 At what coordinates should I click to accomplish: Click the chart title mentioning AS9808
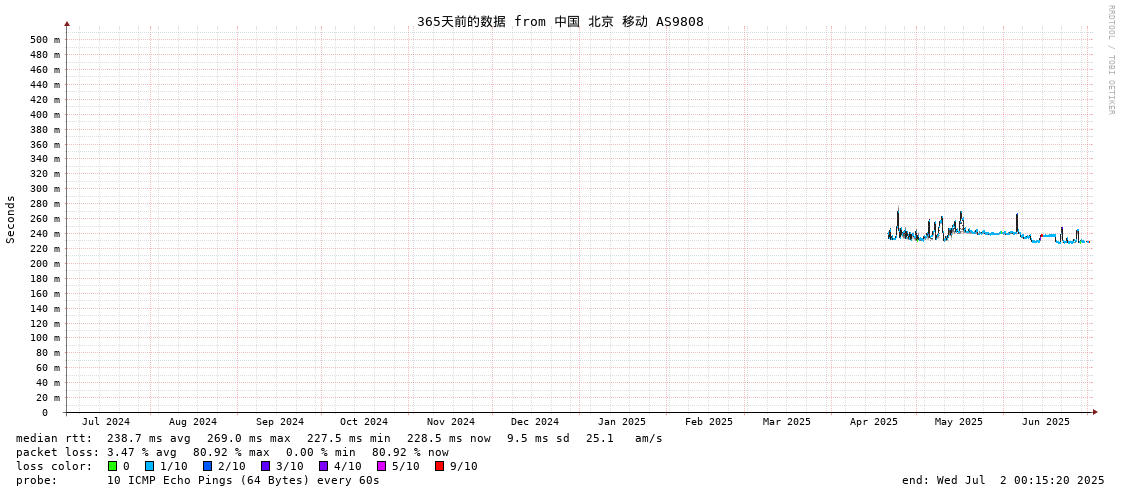click(x=560, y=21)
